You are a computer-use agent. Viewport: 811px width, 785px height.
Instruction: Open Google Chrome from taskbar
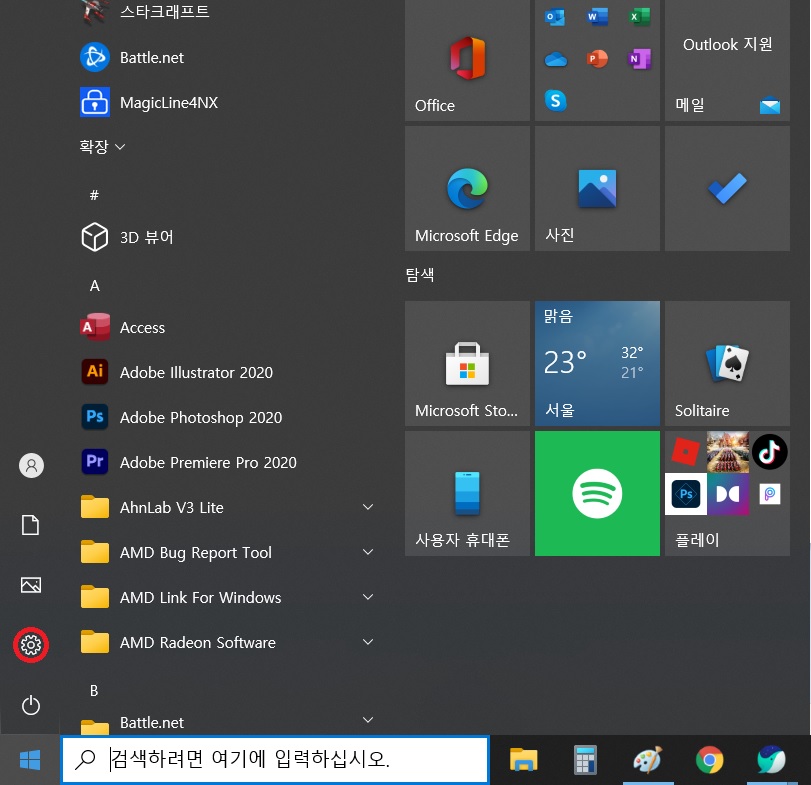(x=710, y=760)
